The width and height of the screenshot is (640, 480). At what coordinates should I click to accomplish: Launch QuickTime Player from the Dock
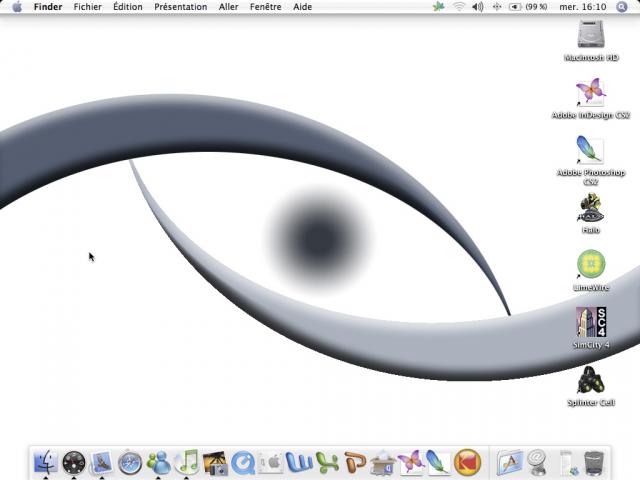click(243, 463)
